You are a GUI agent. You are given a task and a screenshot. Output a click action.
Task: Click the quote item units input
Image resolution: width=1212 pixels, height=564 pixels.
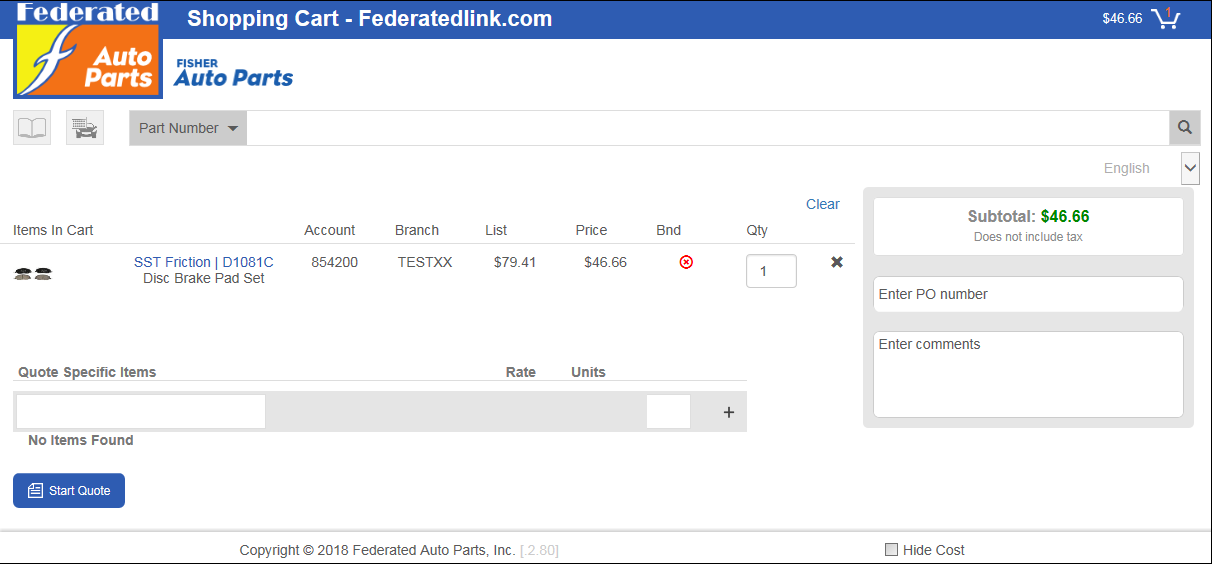(668, 412)
